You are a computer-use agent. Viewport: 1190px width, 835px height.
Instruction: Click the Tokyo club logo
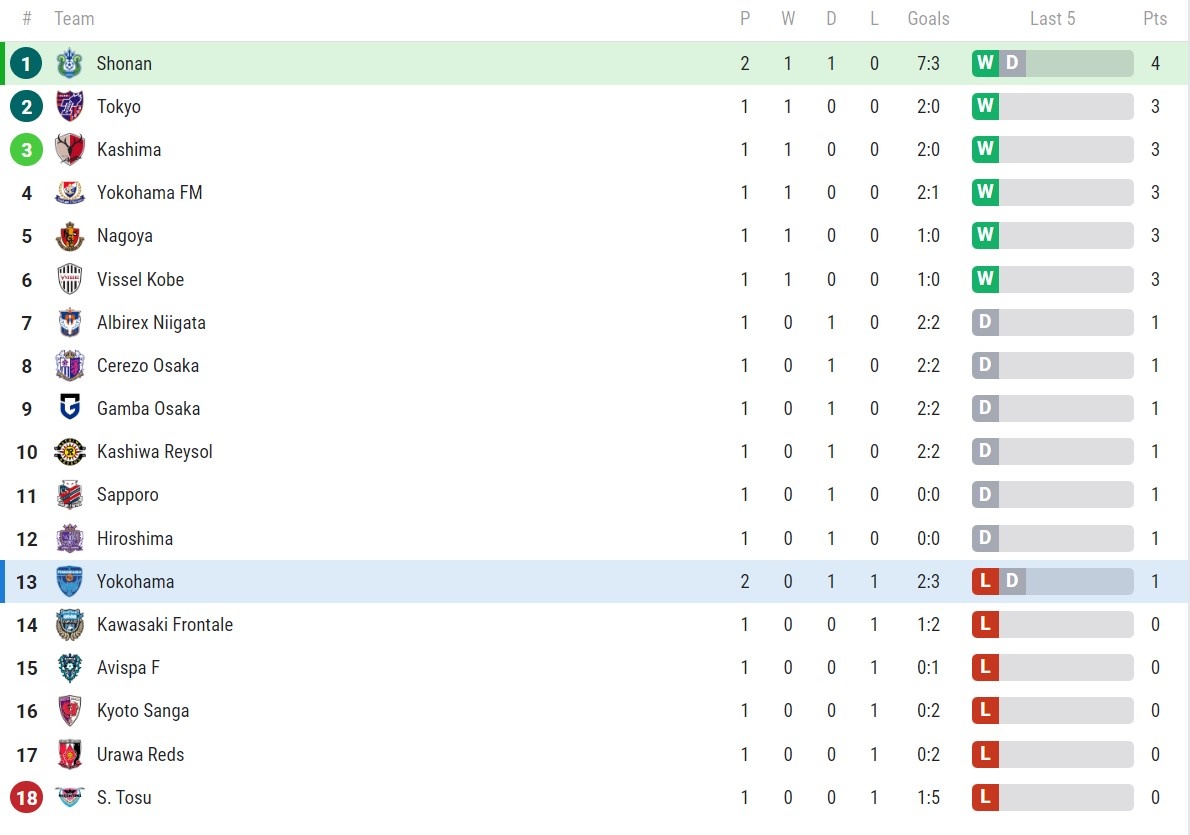pos(70,106)
